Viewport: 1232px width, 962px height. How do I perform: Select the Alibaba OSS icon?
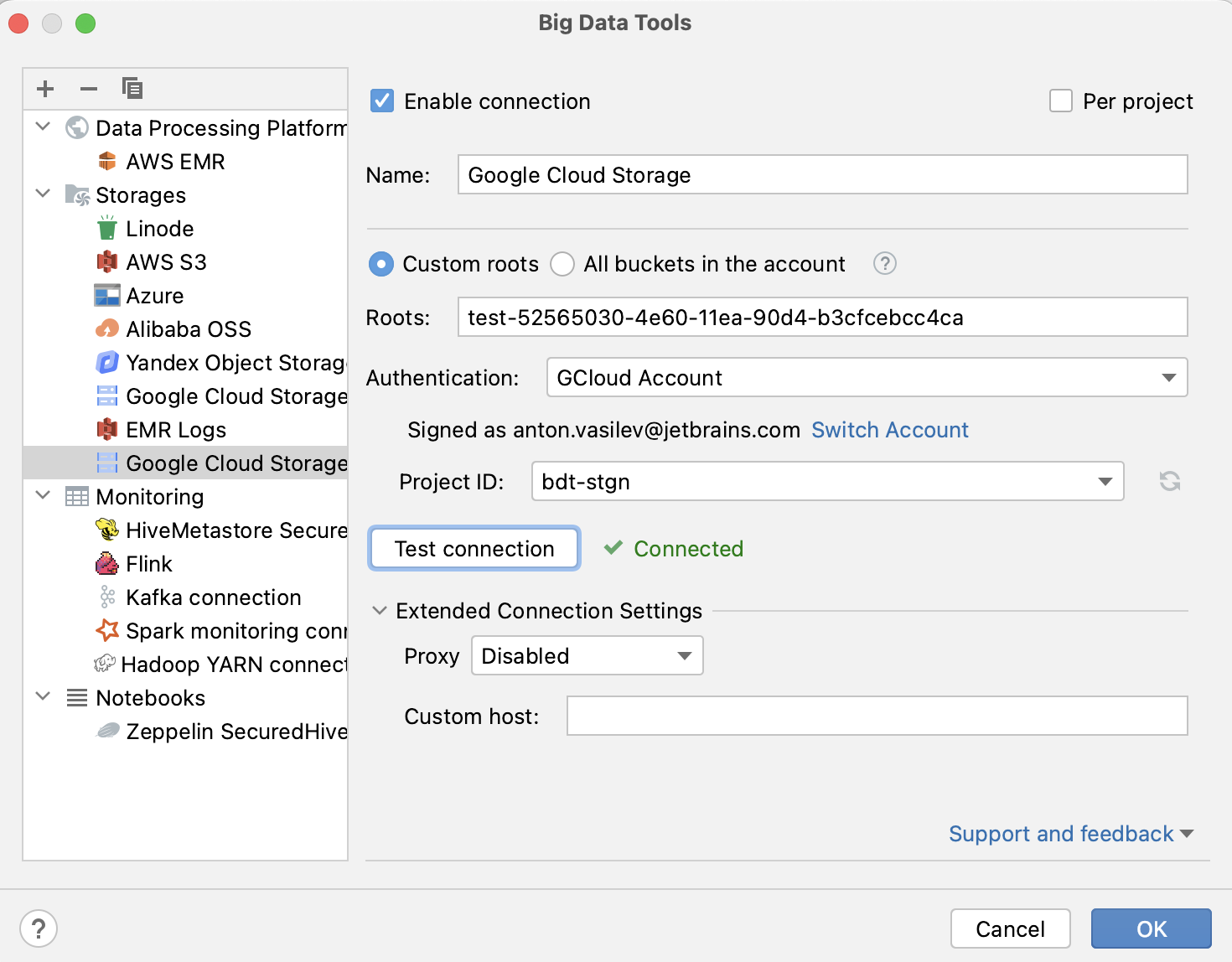pos(108,328)
